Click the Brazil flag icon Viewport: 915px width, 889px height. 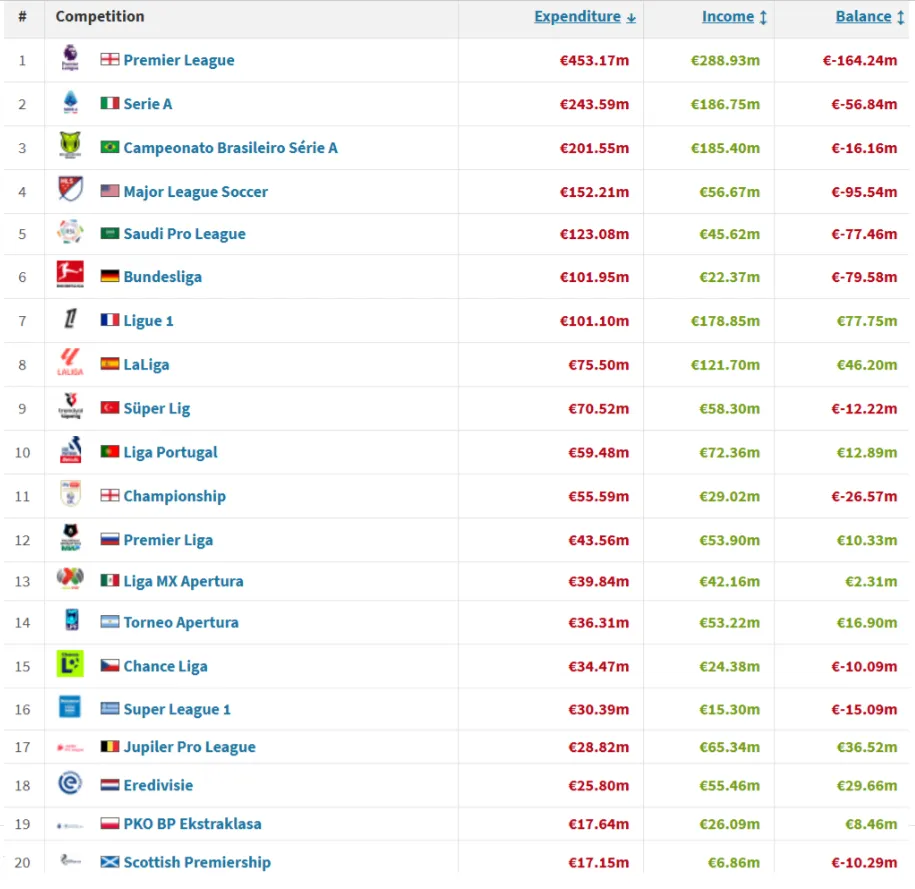click(110, 147)
